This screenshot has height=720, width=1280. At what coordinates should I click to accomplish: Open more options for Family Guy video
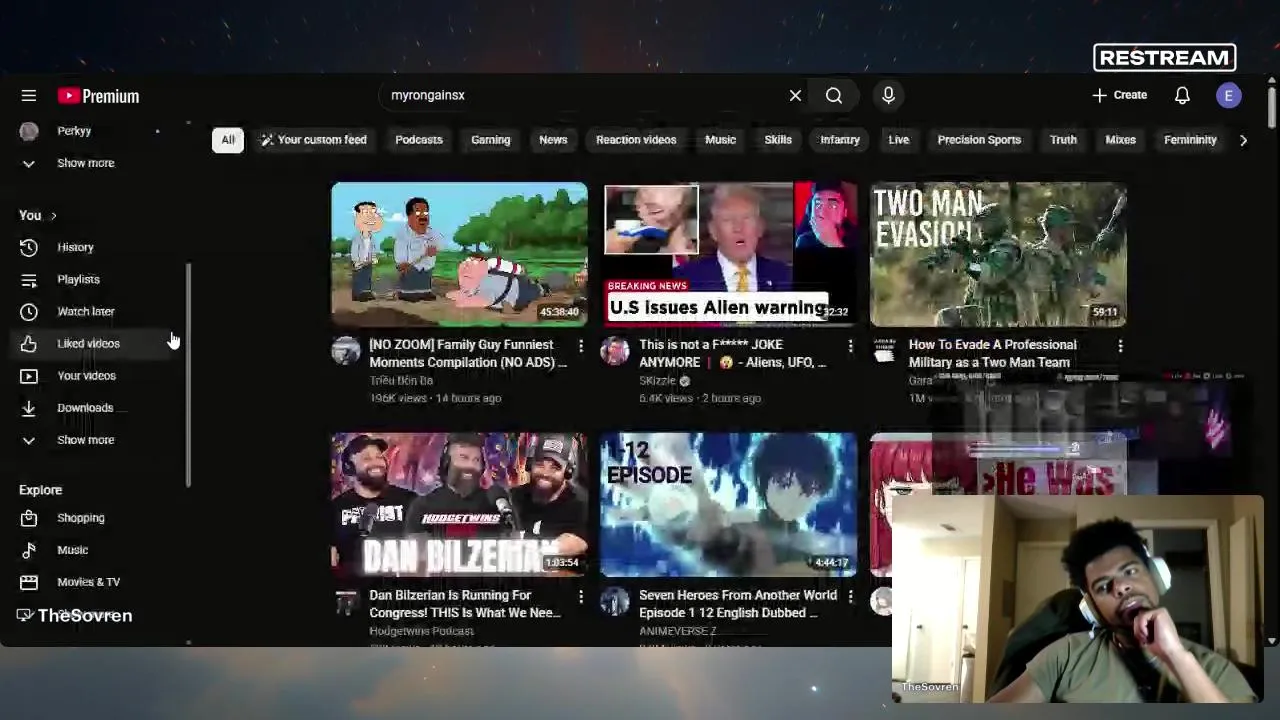coord(581,345)
